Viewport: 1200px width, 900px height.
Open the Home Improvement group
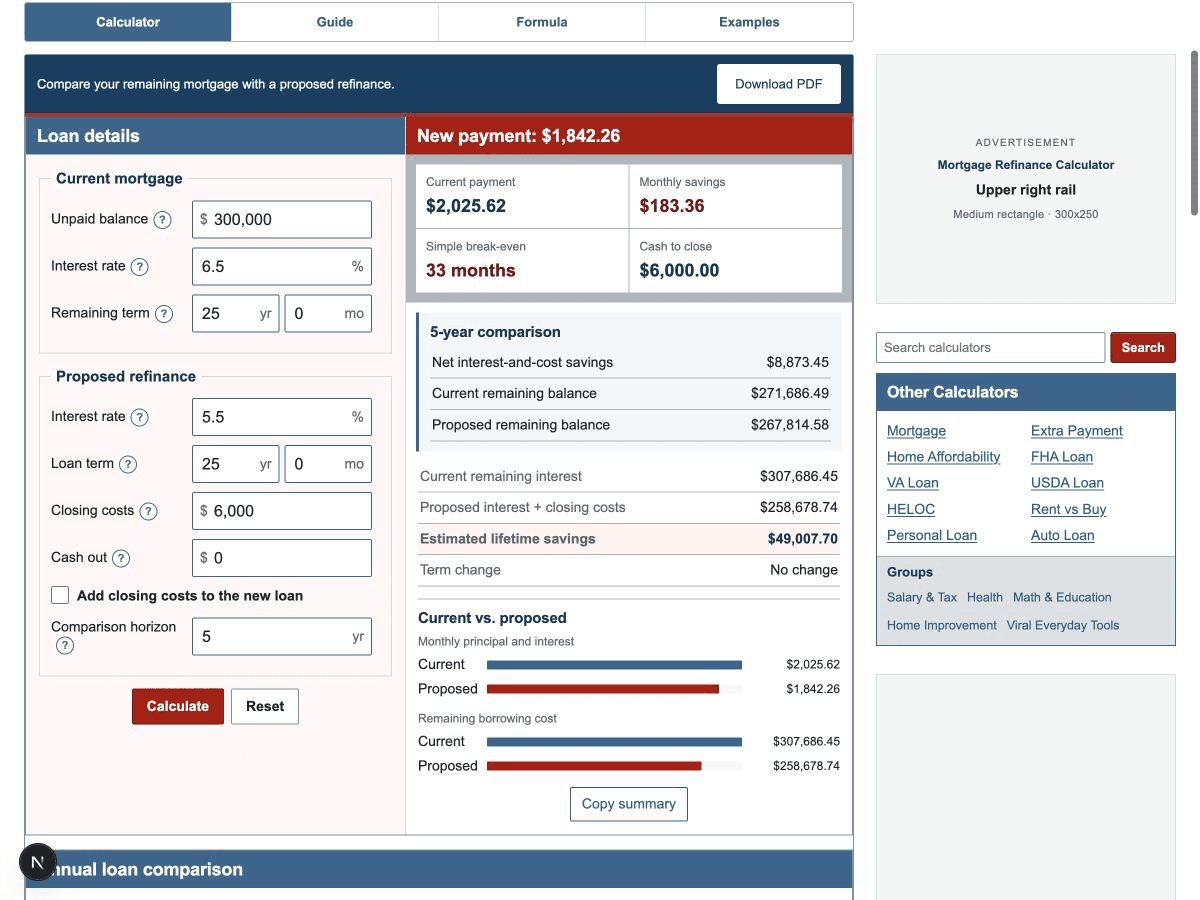(x=942, y=625)
